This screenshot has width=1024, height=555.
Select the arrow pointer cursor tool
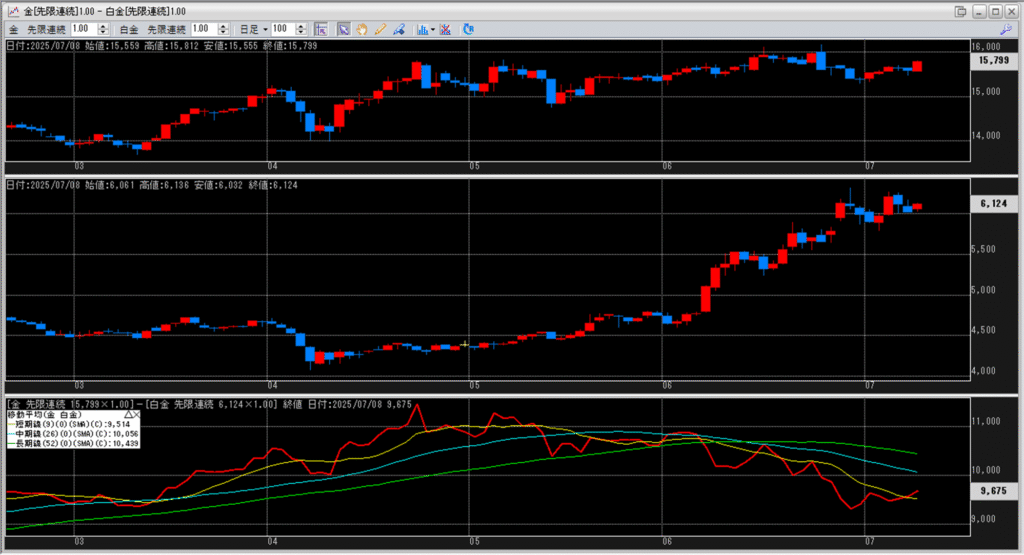tap(343, 30)
